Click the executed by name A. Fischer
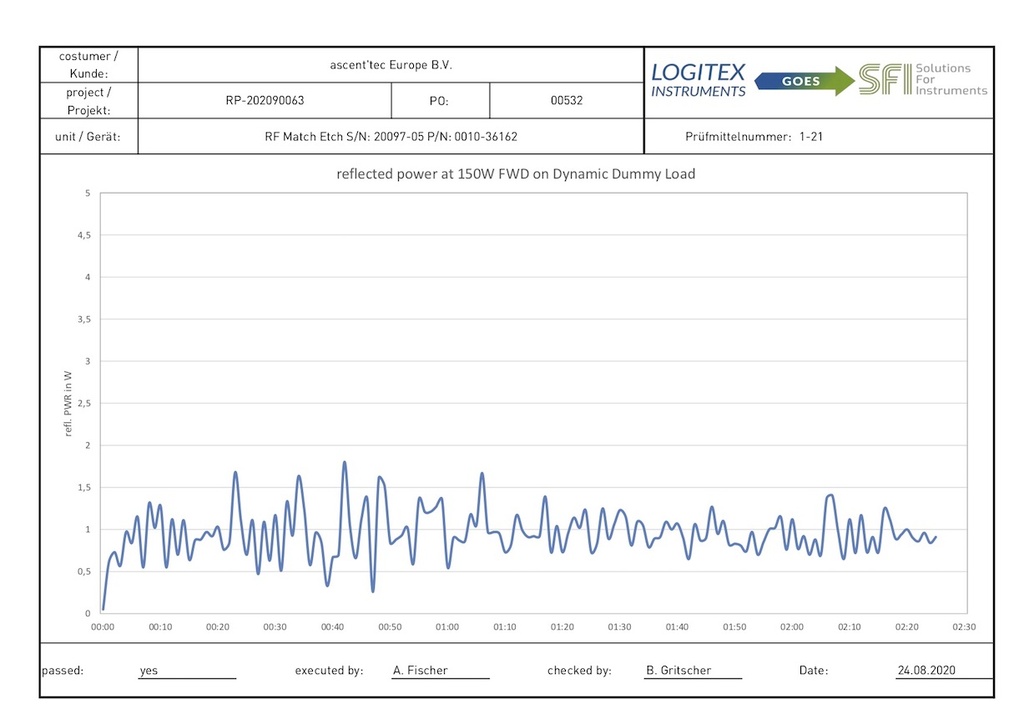 point(420,670)
